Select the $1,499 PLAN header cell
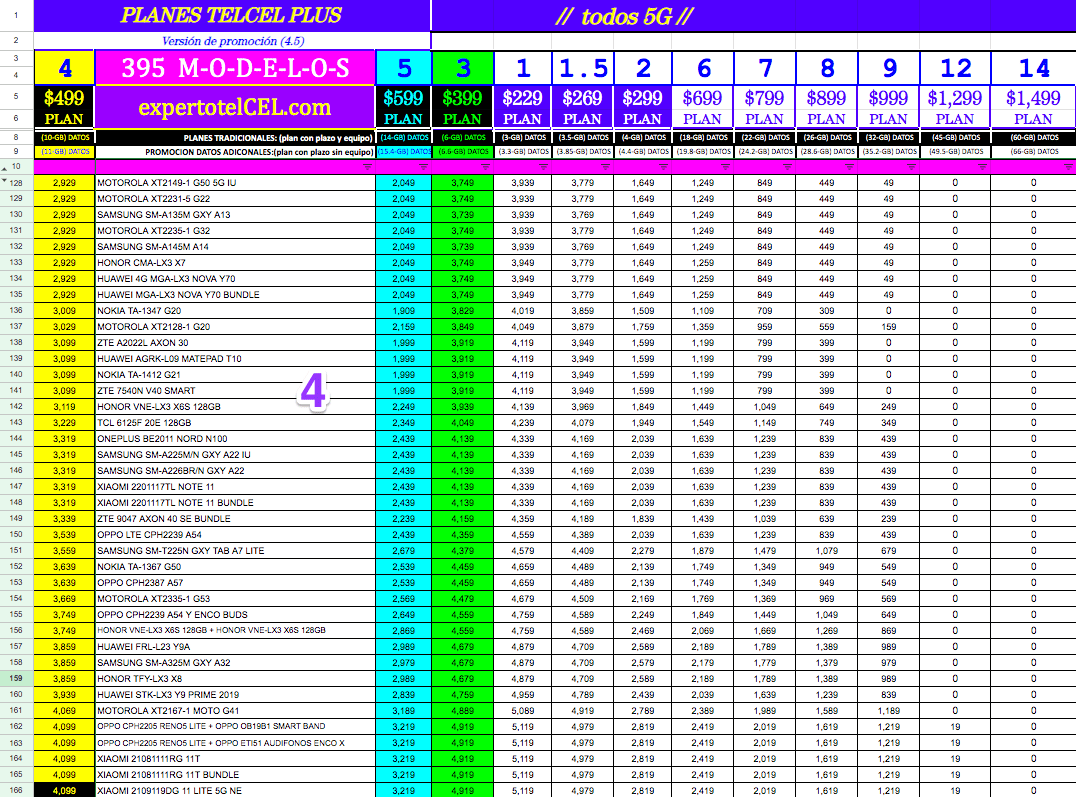Viewport: 1076px width, 797px height. click(x=1033, y=107)
